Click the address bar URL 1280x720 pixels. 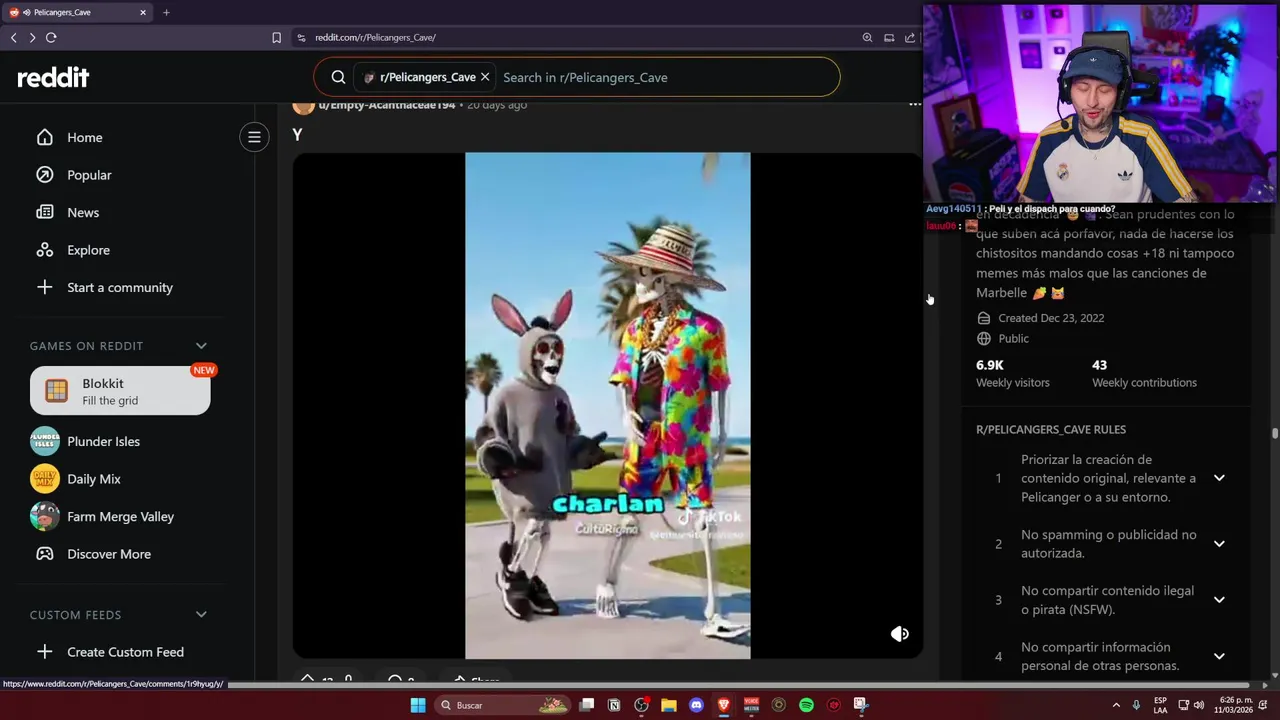(375, 37)
